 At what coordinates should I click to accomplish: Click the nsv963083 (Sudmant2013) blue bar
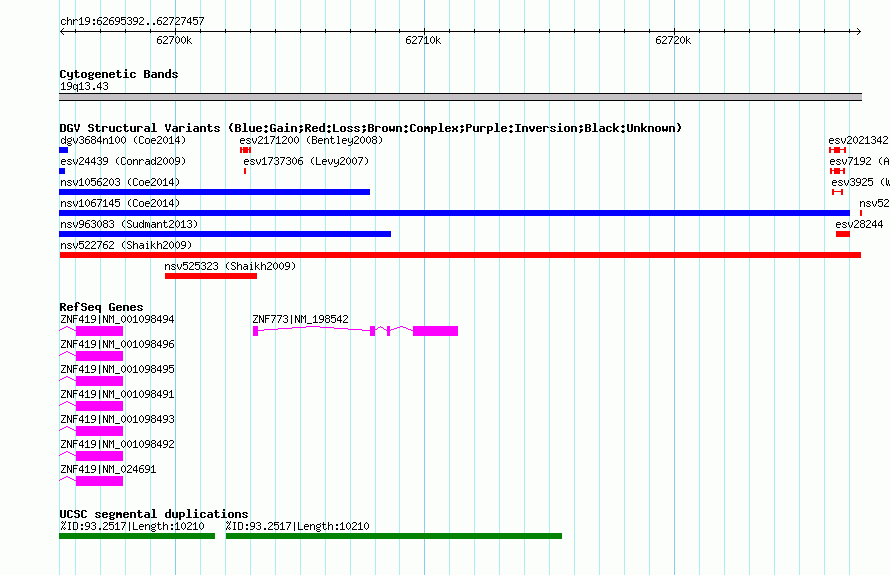pos(225,234)
